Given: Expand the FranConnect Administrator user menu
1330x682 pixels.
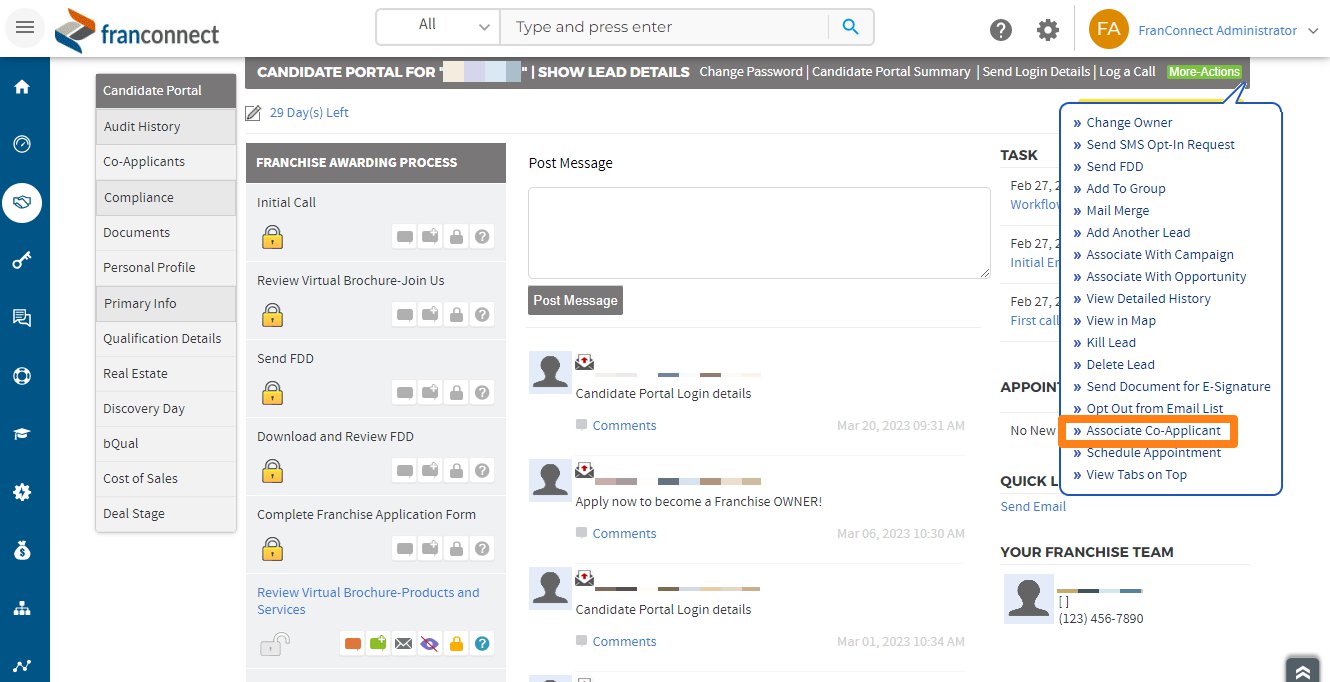Looking at the screenshot, I should (x=1229, y=30).
